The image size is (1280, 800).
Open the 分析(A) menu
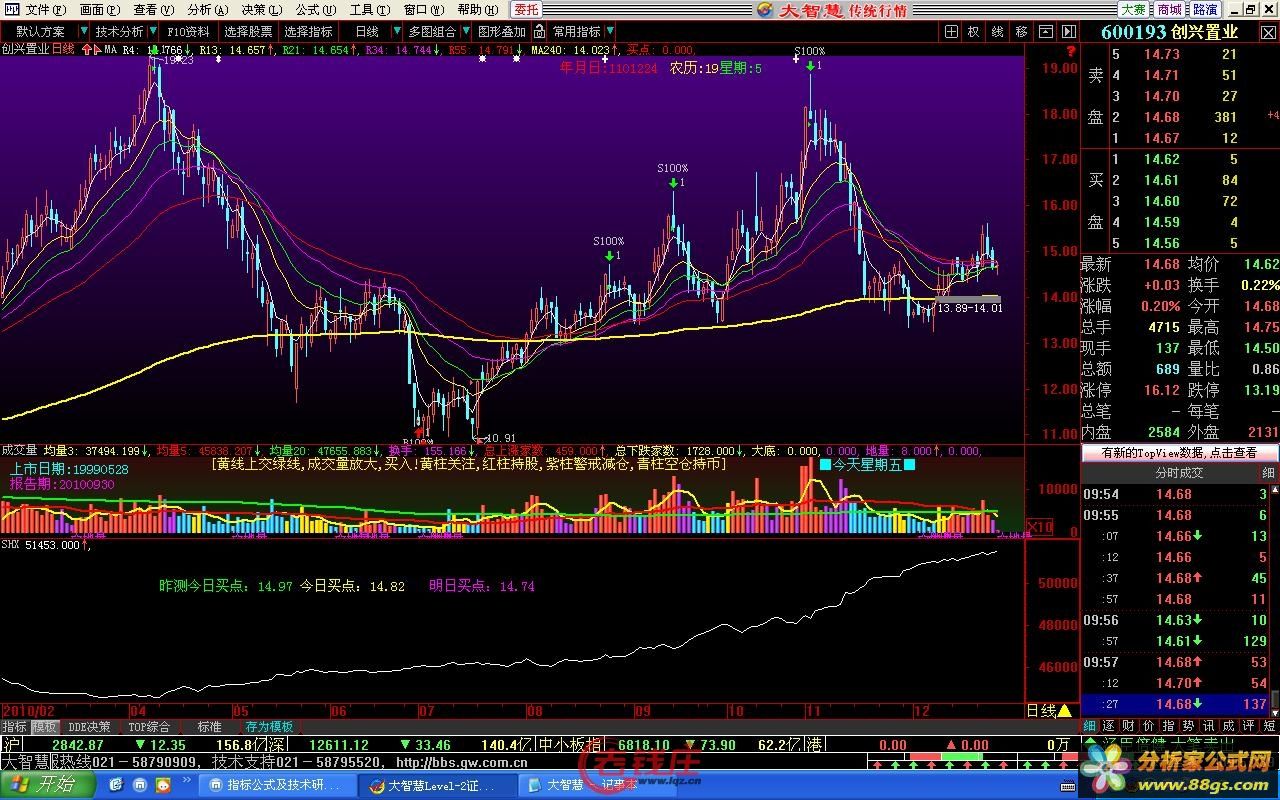click(207, 9)
